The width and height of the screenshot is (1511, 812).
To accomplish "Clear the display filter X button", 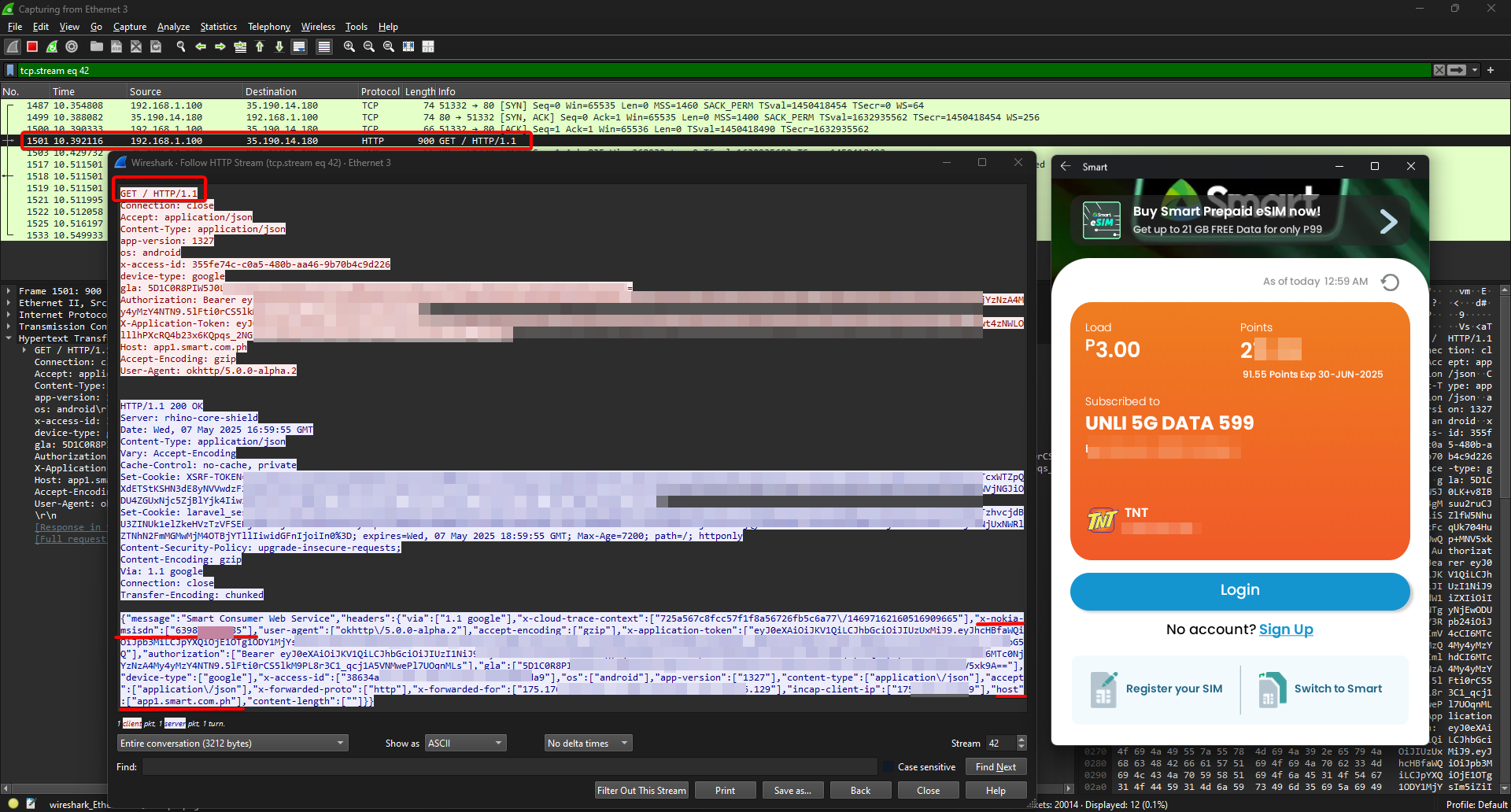I will 1439,70.
